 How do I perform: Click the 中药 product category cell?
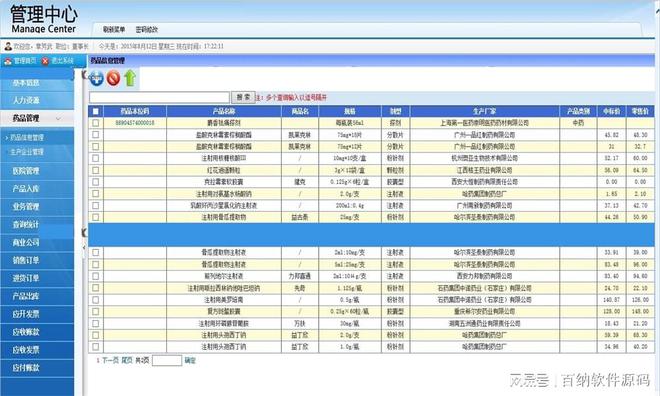[x=578, y=123]
